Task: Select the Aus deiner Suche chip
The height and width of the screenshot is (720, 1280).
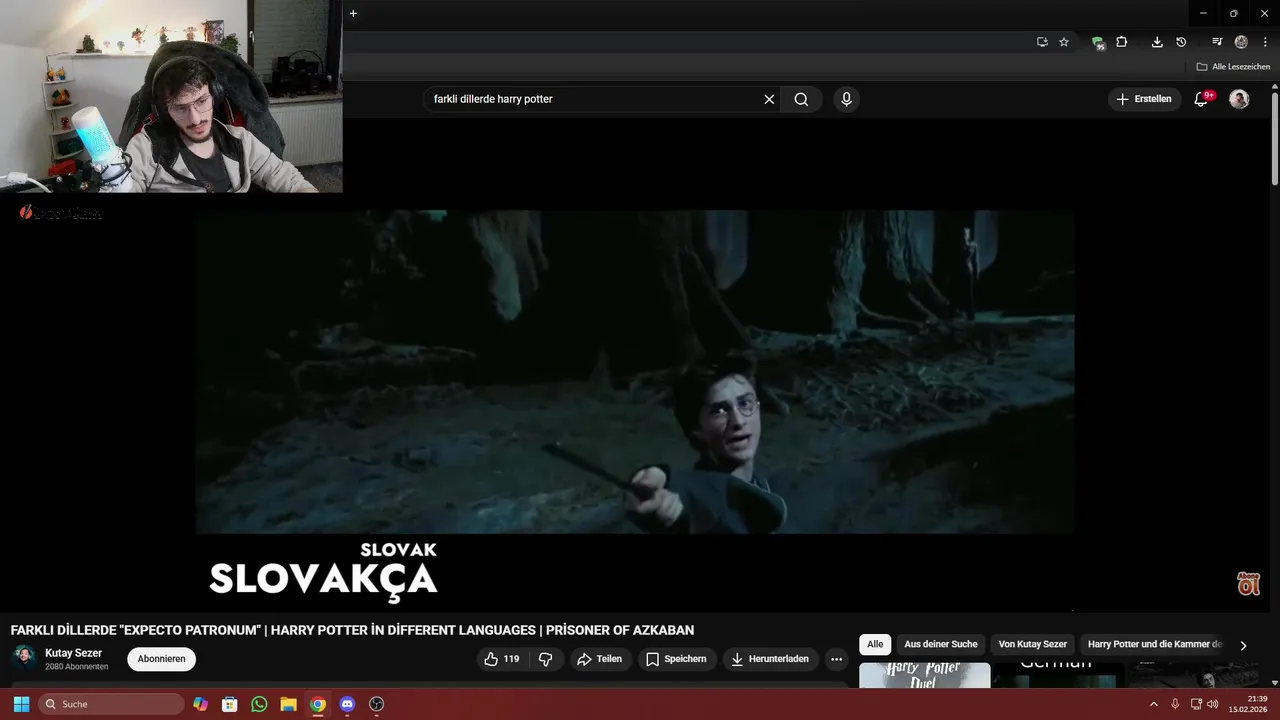Action: 941,644
